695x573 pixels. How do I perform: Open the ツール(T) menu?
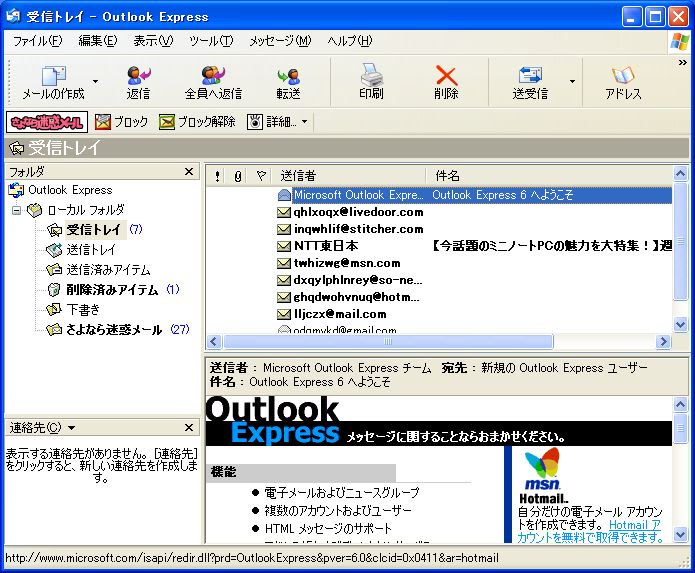pos(211,41)
